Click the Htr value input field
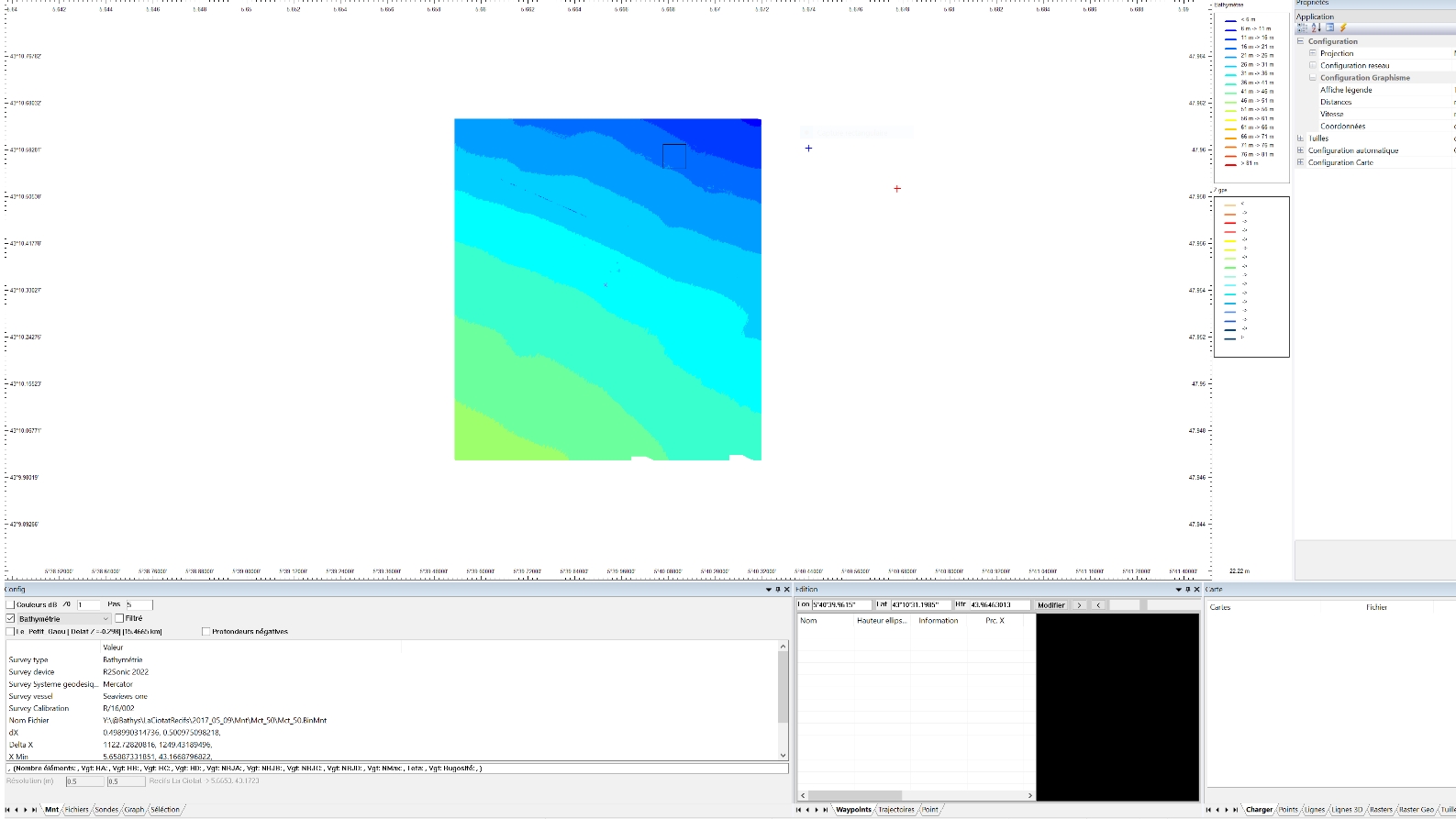The width and height of the screenshot is (1456, 819). pyautogui.click(x=999, y=605)
